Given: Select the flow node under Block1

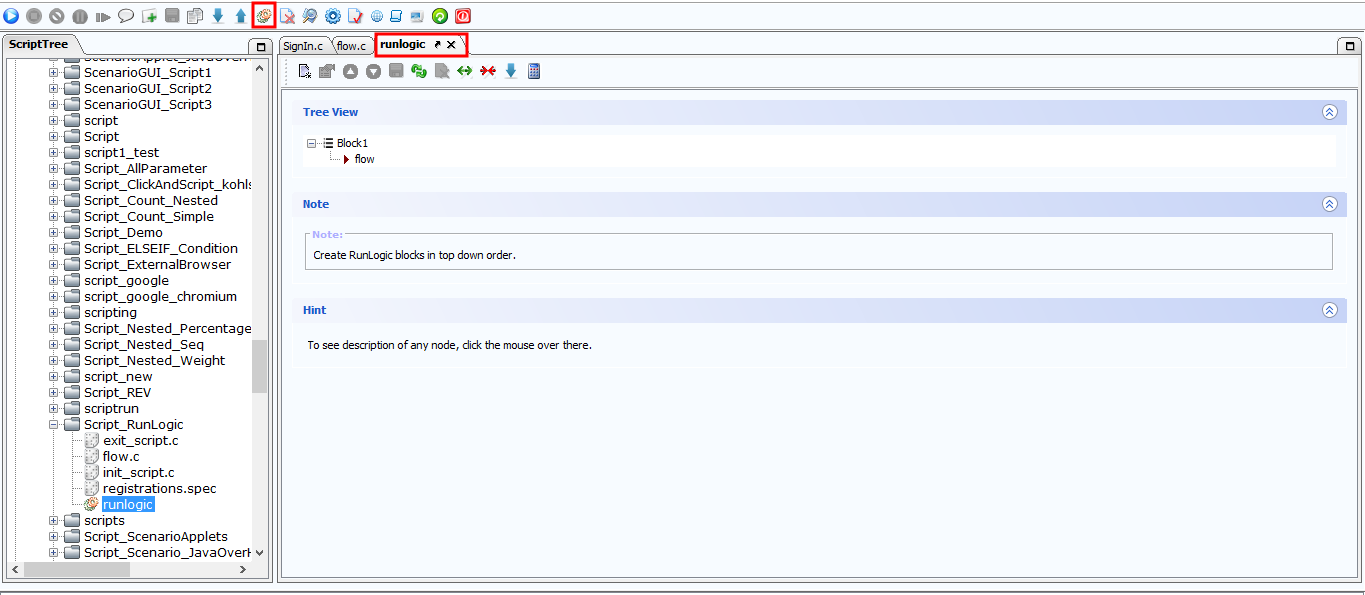Looking at the screenshot, I should (x=364, y=159).
